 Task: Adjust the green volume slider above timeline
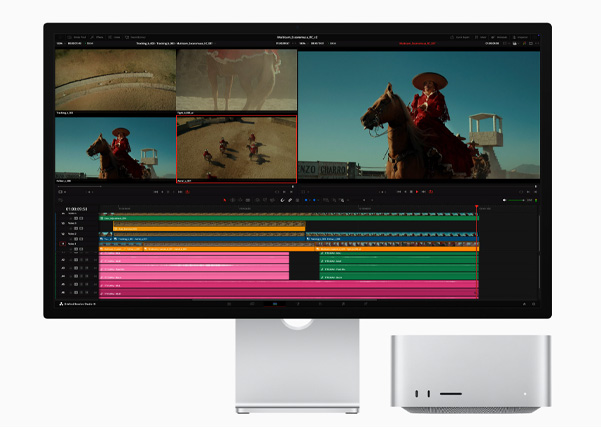pyautogui.click(x=517, y=200)
